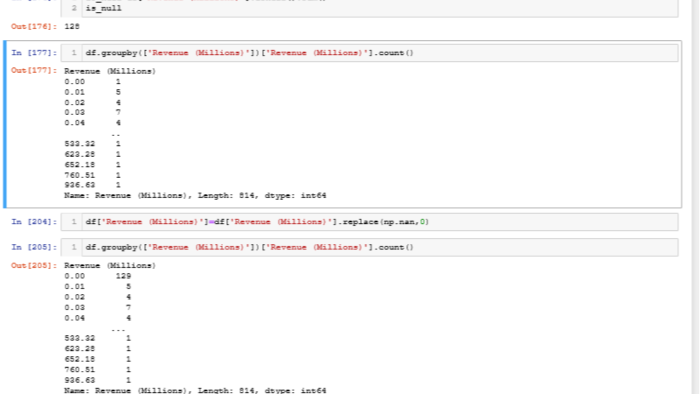This screenshot has height=394, width=700.
Task: Click the 0.00 count 129 row in Out[205]
Action: click(97, 276)
